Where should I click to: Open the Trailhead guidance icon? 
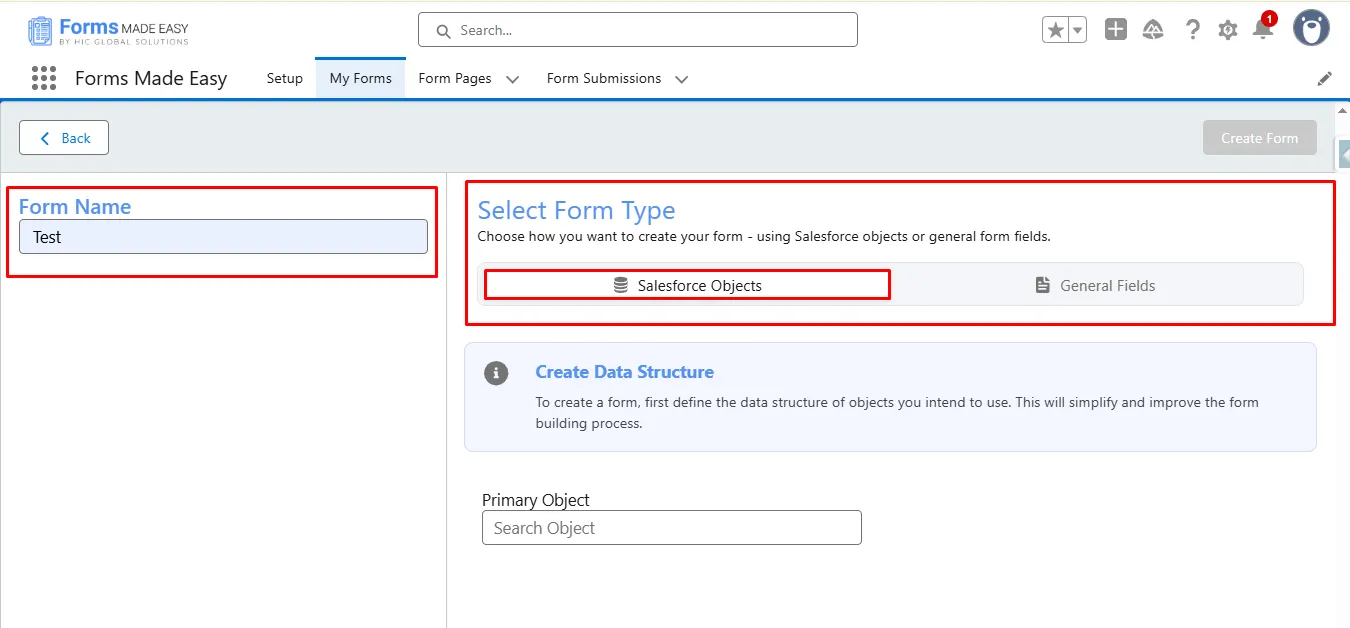(1153, 30)
